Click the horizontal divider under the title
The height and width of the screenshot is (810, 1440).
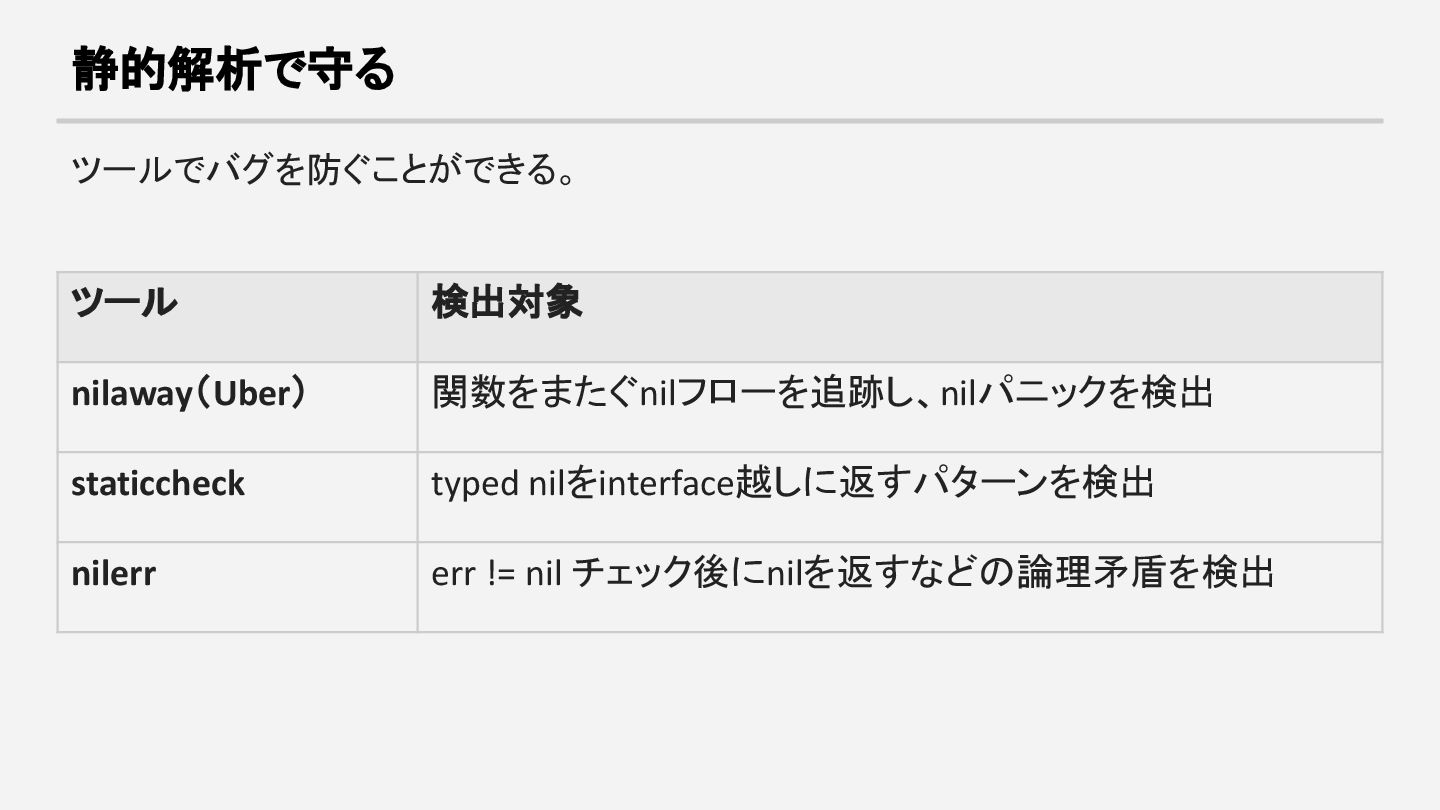pos(720,121)
